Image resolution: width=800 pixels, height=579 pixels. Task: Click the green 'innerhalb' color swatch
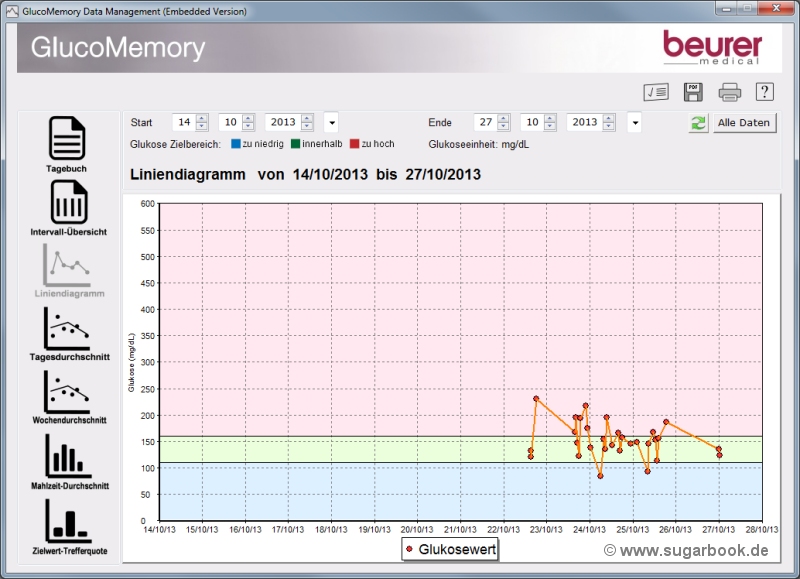tap(295, 144)
